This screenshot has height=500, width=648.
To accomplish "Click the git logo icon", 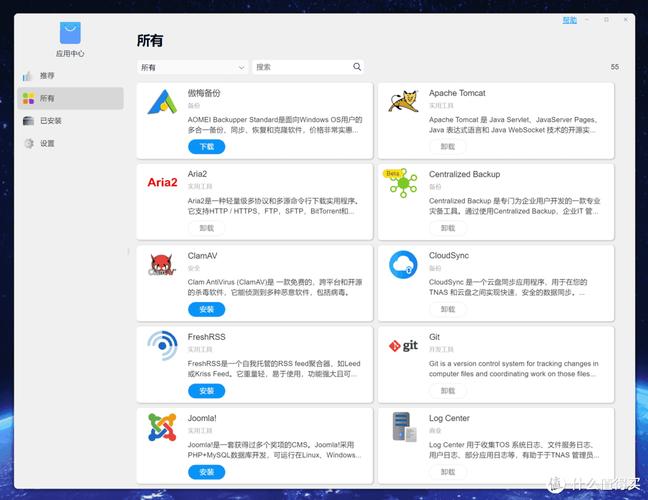I will (403, 345).
